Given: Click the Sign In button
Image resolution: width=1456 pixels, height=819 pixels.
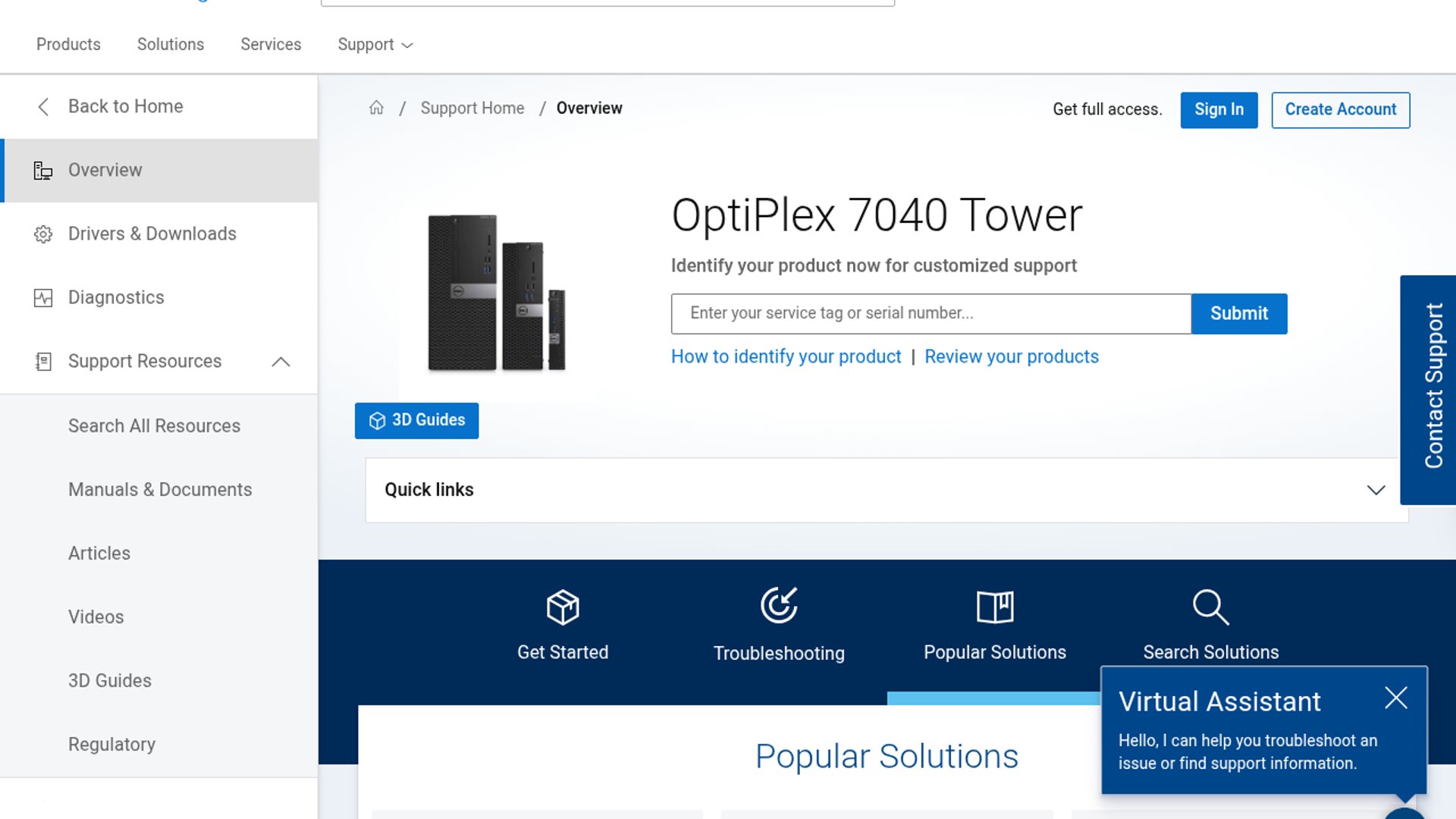Looking at the screenshot, I should click(x=1219, y=110).
